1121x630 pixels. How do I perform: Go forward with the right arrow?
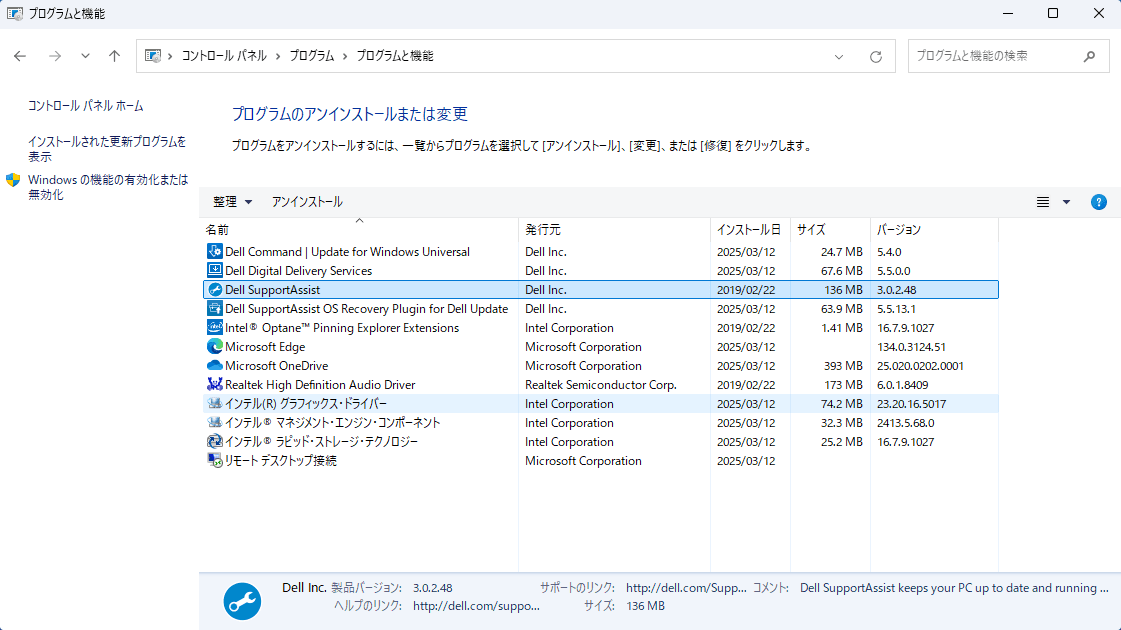(55, 56)
